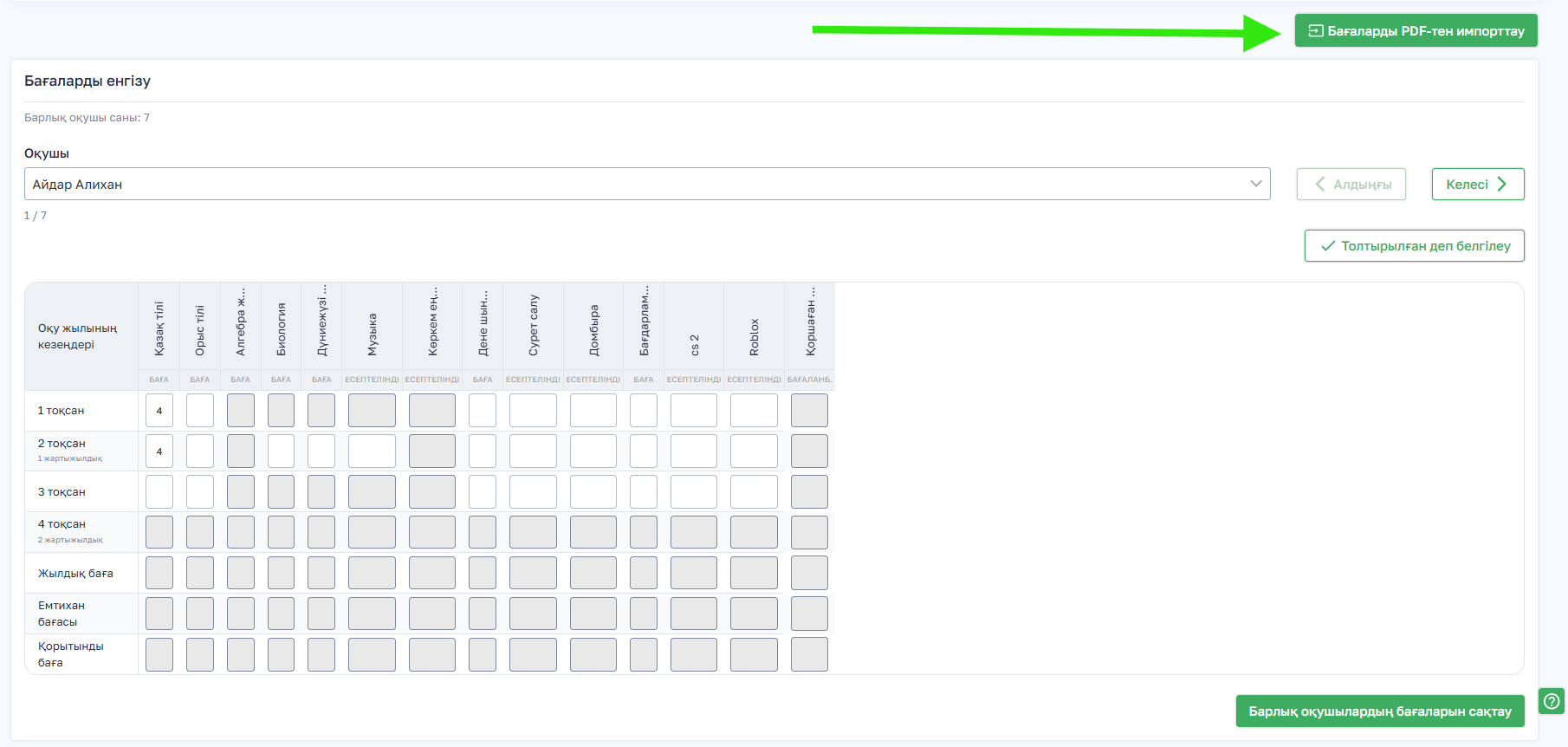Click the import icon on PDF import button
1568x747 pixels.
click(1315, 31)
